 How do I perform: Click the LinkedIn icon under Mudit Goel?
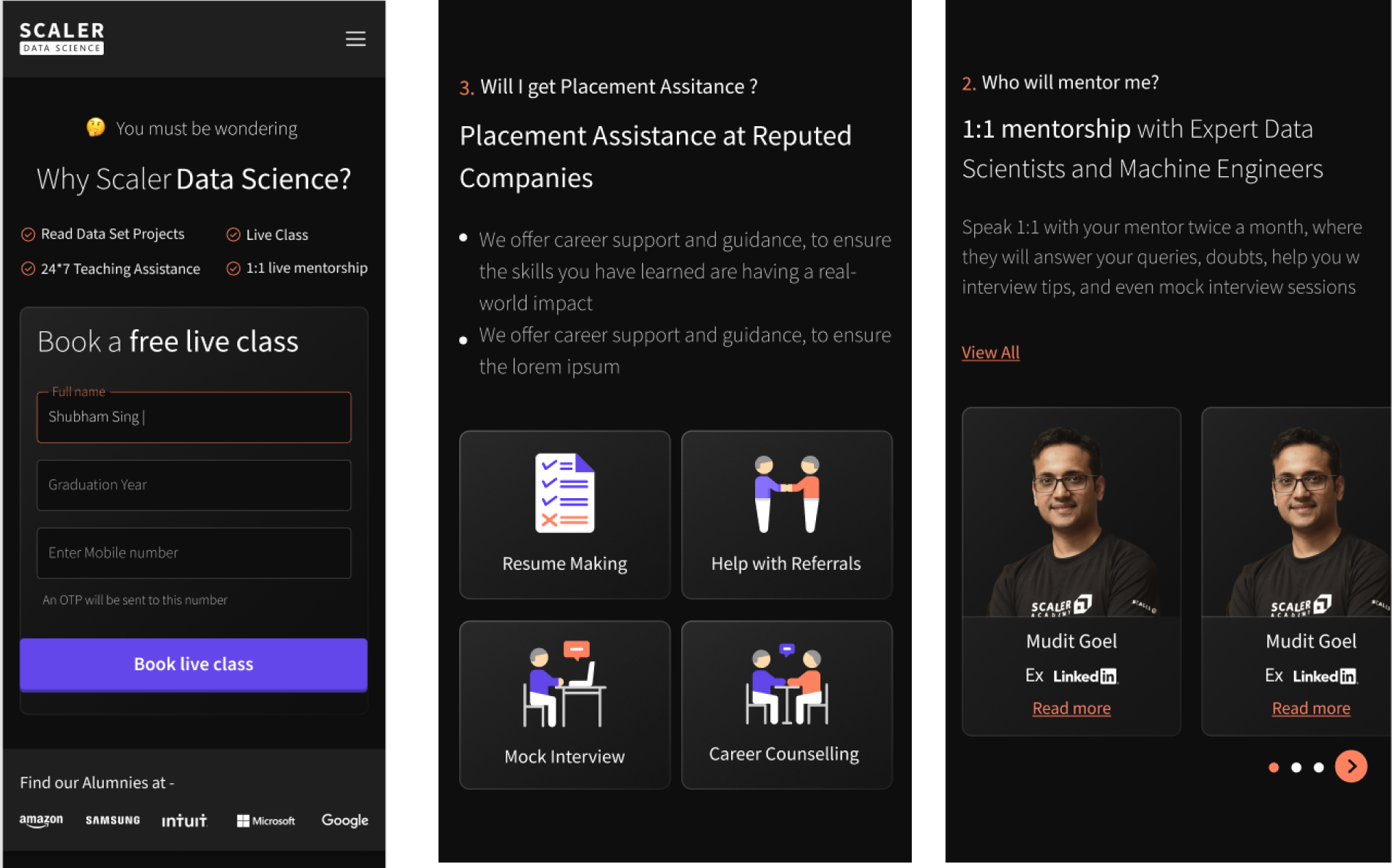coord(1085,675)
